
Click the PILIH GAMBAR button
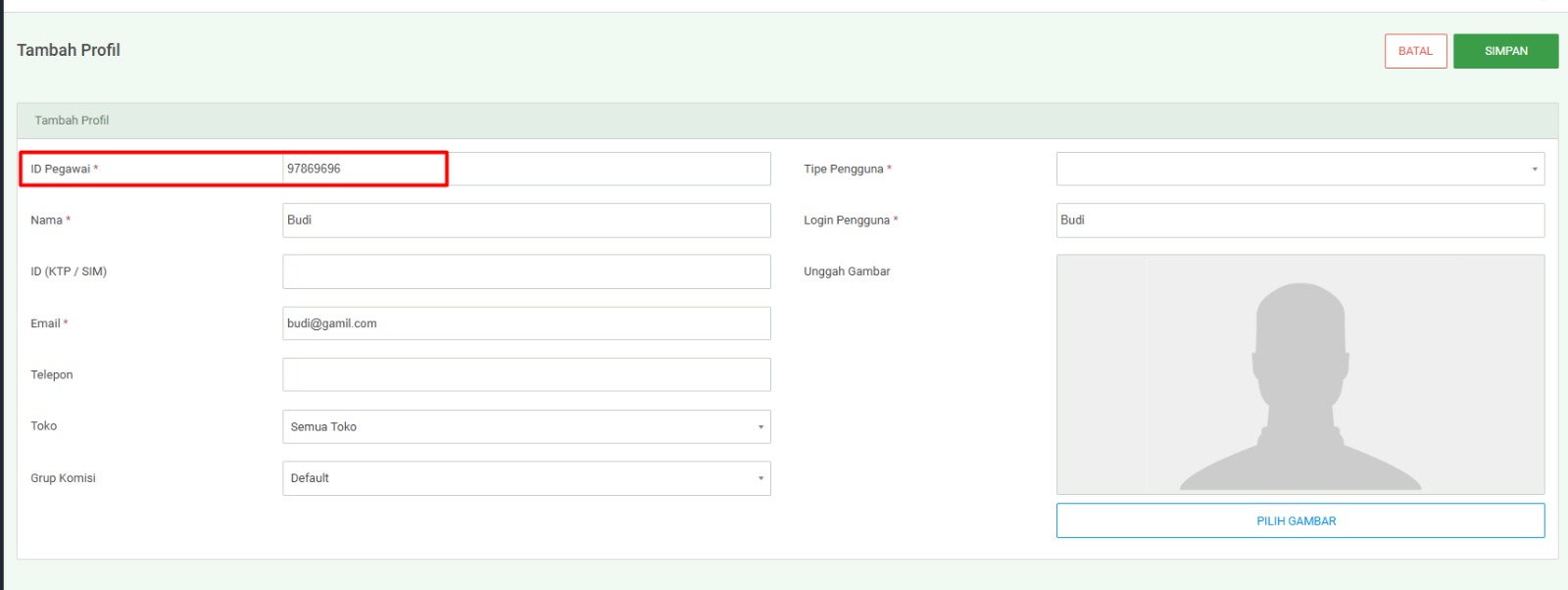[1299, 520]
